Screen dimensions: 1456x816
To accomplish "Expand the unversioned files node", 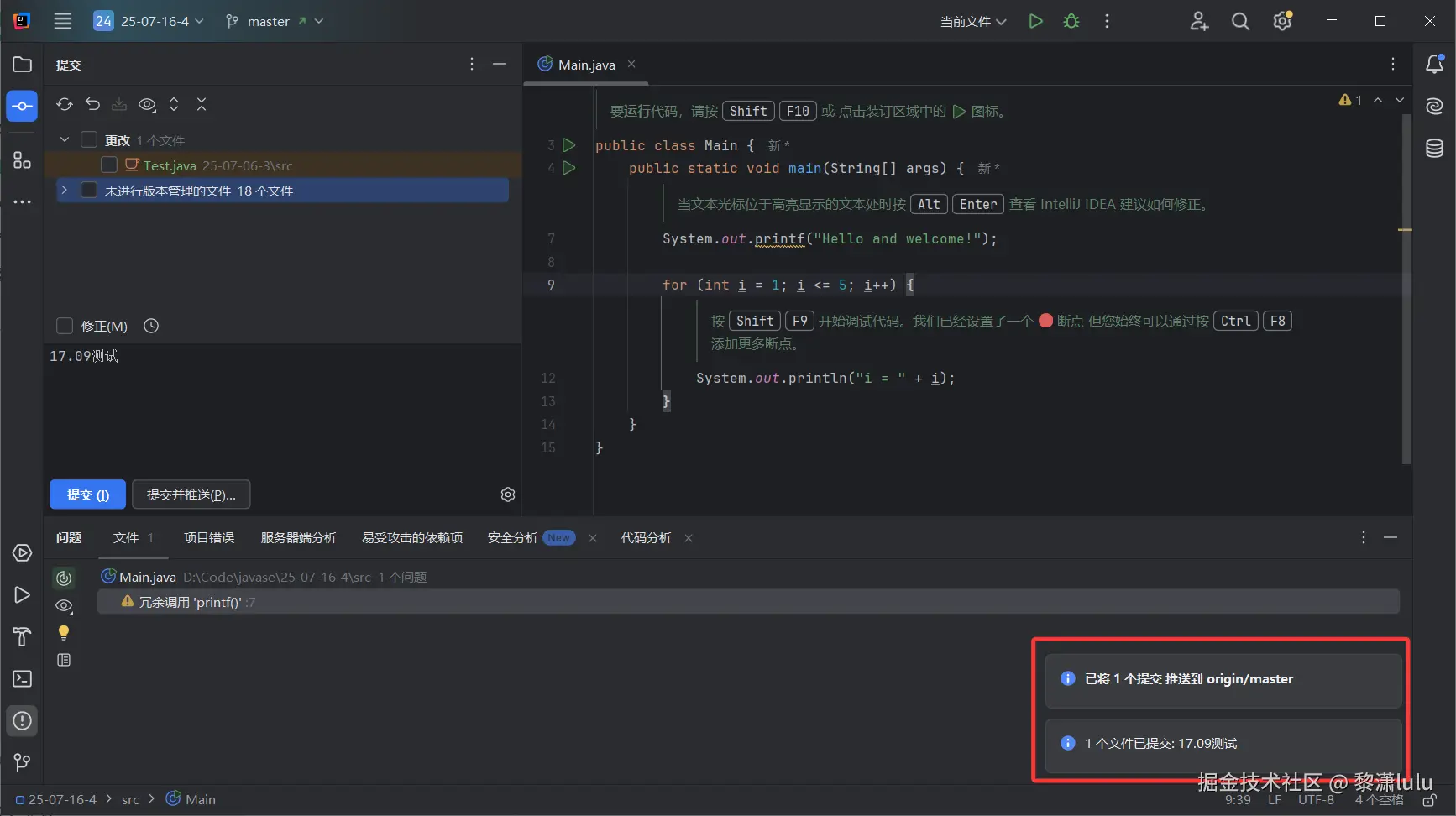I will [x=65, y=191].
